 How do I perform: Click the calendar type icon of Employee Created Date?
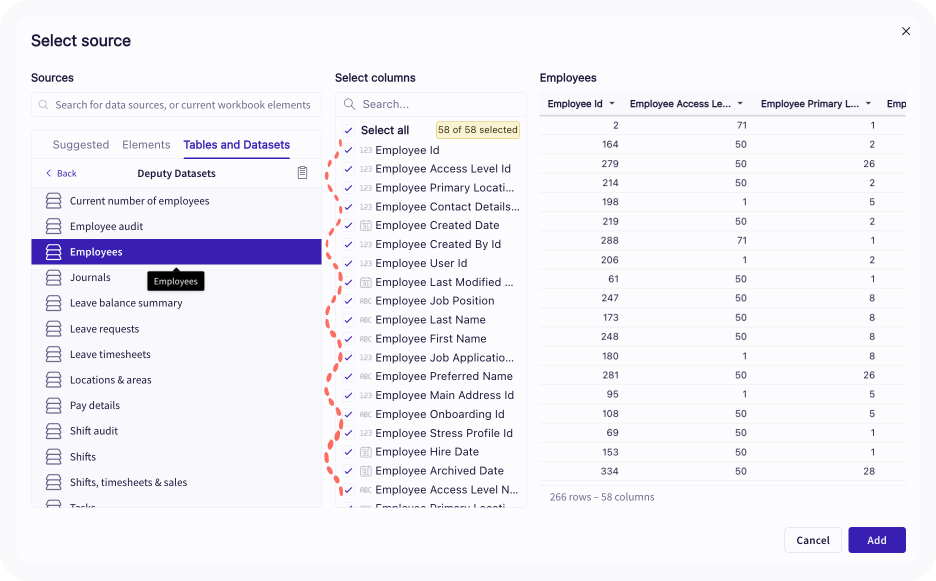[x=365, y=225]
